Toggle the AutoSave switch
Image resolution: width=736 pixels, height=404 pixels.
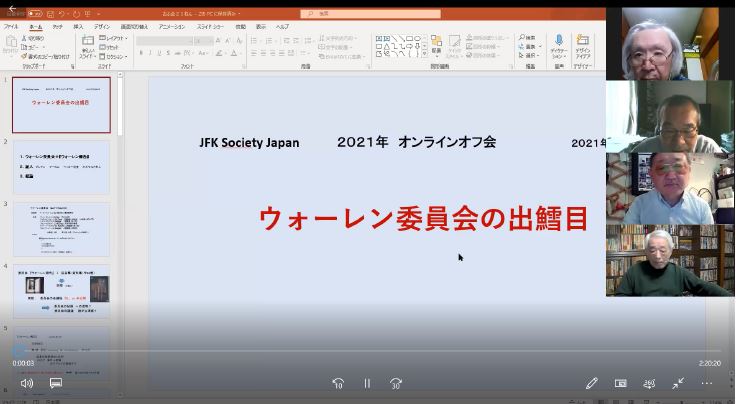point(35,14)
